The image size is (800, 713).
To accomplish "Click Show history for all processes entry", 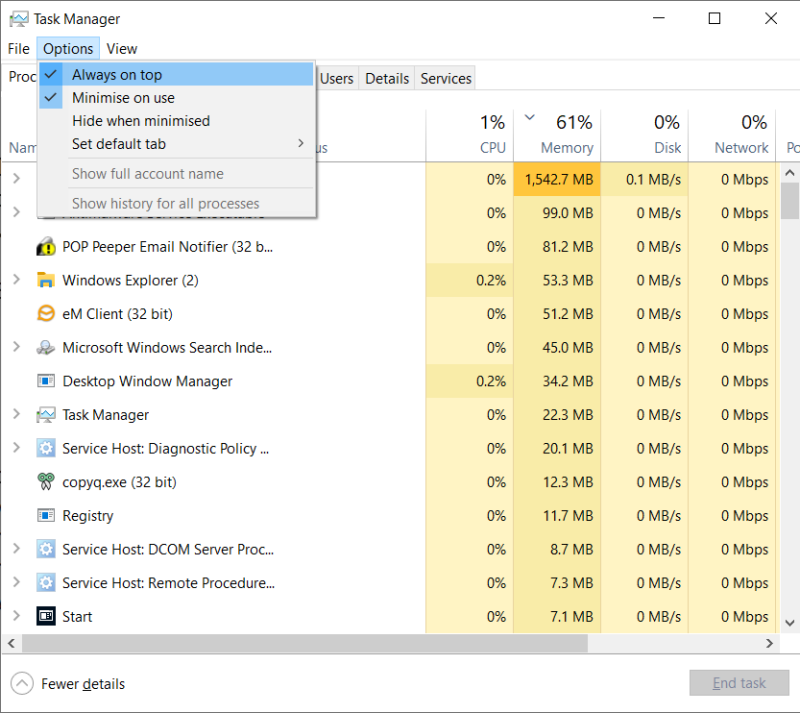I will pos(177,204).
